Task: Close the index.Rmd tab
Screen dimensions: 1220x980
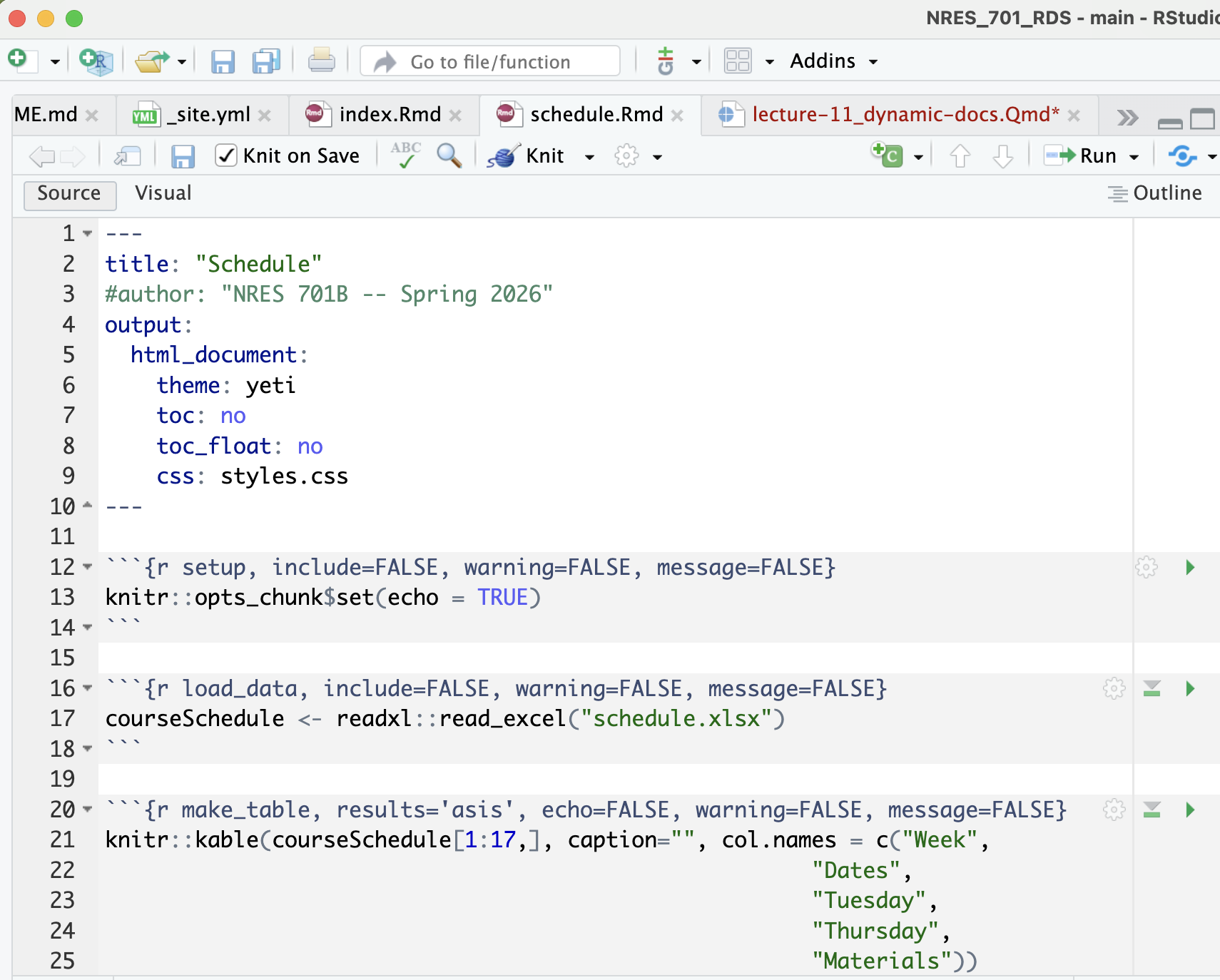Action: (x=456, y=116)
